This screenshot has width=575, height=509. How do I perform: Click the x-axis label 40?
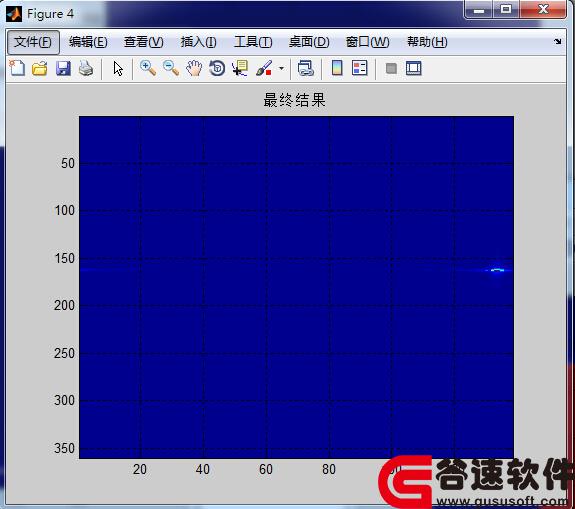202,469
